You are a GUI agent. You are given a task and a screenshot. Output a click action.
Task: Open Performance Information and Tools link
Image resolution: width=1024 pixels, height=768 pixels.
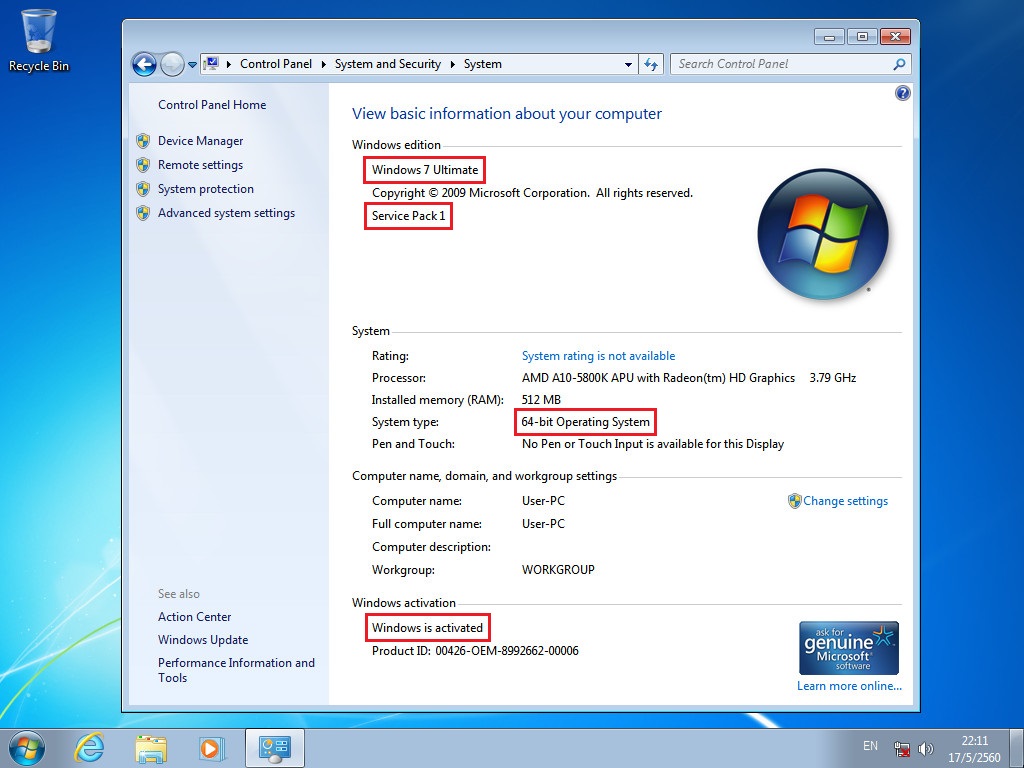(x=236, y=670)
